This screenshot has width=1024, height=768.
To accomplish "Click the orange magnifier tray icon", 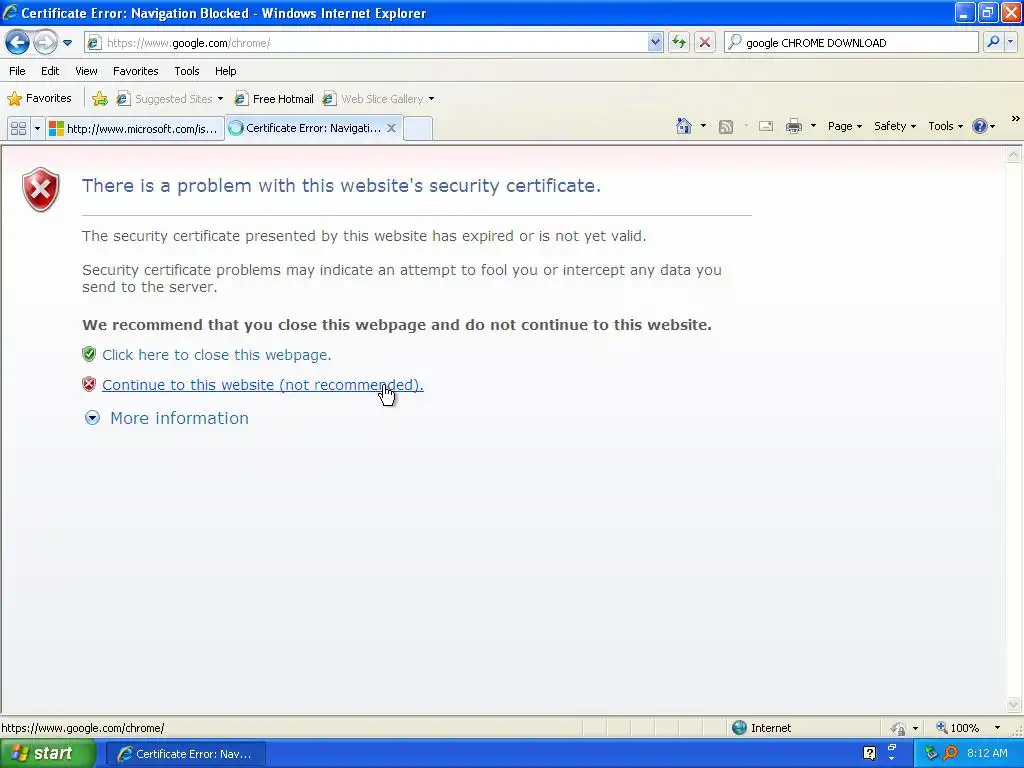I will click(951, 754).
